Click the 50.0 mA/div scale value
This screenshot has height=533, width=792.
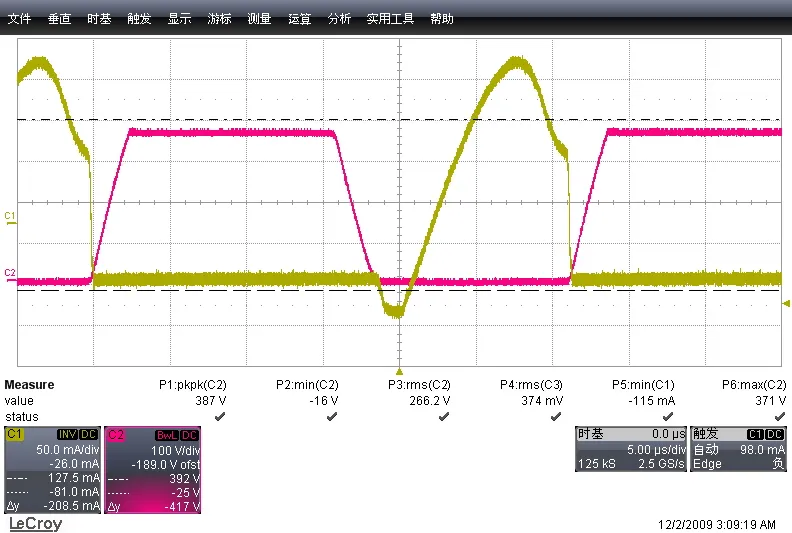click(x=68, y=450)
